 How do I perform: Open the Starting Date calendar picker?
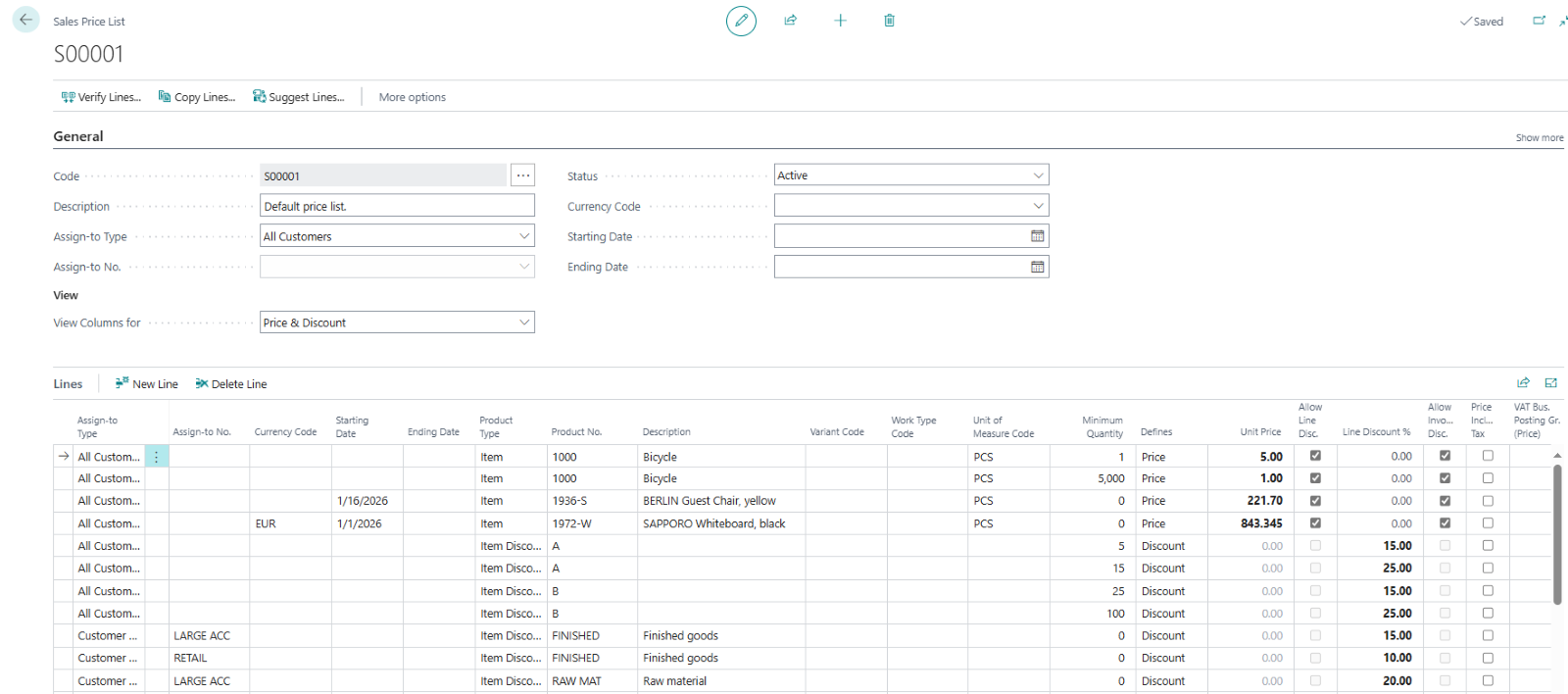coord(1037,236)
